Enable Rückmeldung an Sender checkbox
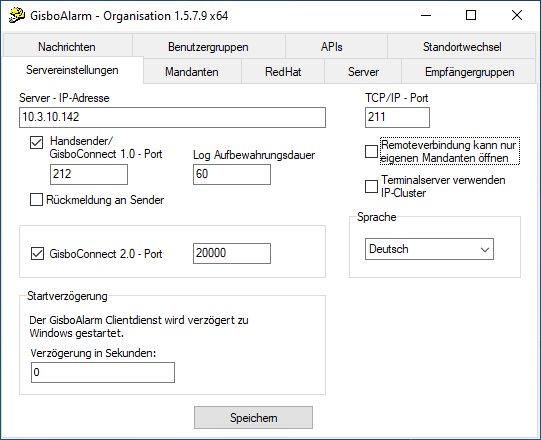Image resolution: width=541 pixels, height=440 pixels. pos(37,199)
